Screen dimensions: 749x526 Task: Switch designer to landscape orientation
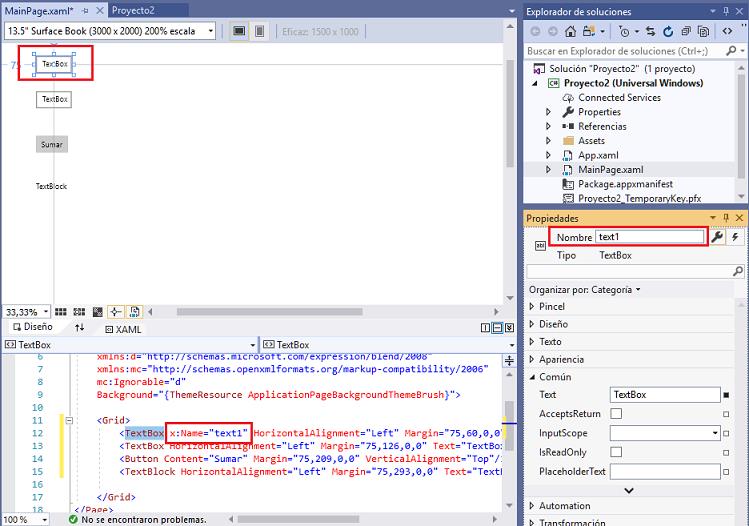pos(239,32)
